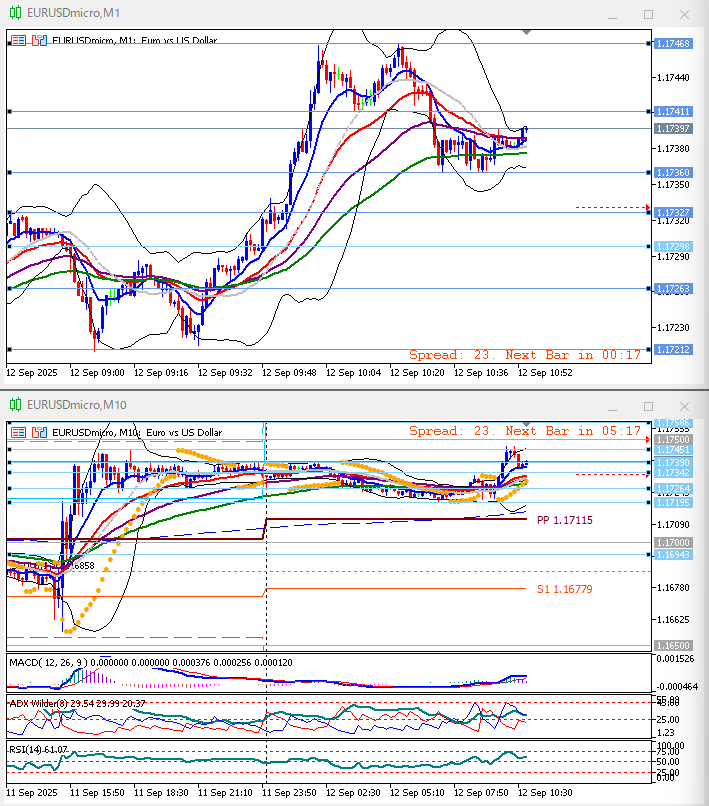Viewport: 709px width, 806px height.
Task: Click the 12 Sep 10:04 time axis marker
Action: (x=354, y=372)
